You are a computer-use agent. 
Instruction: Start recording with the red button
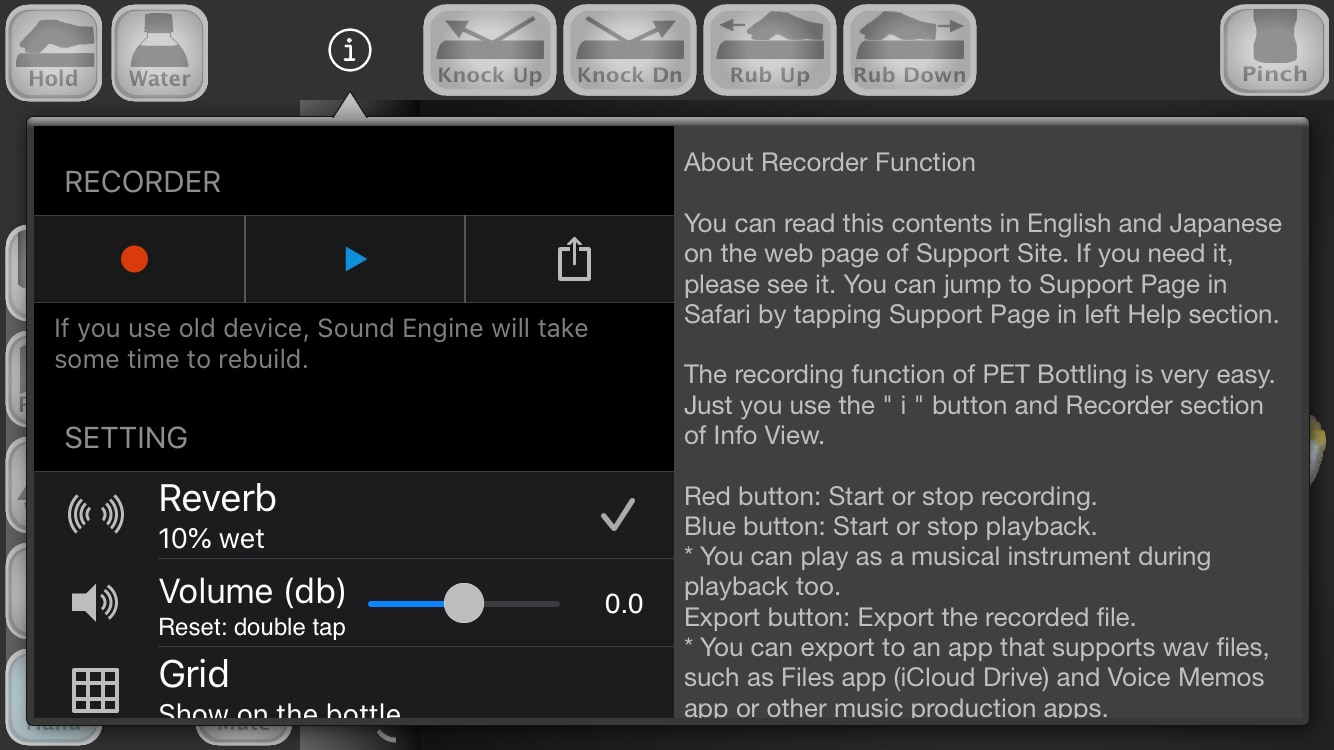(x=135, y=259)
